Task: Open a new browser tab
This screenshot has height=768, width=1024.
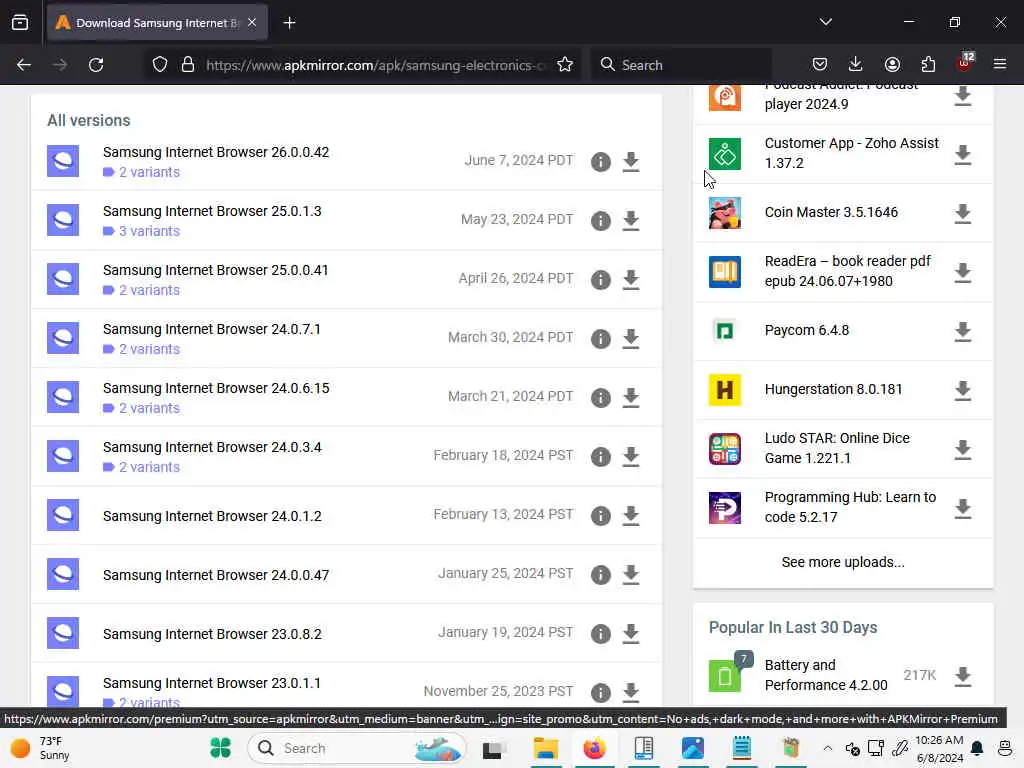Action: click(289, 23)
